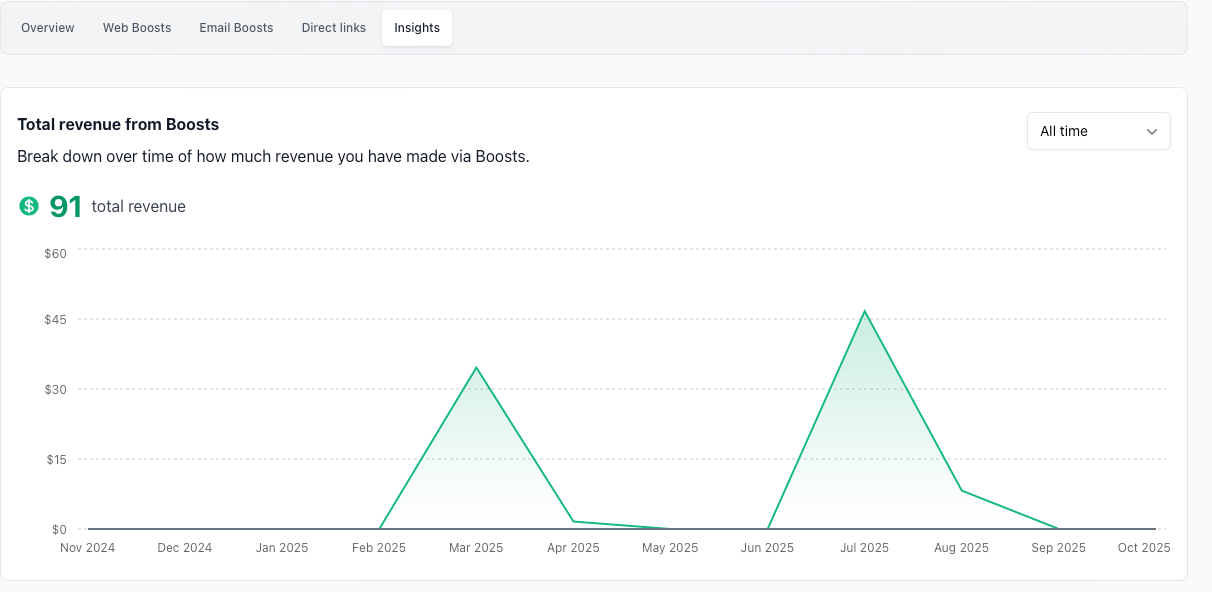The height and width of the screenshot is (592, 1212).
Task: Select the Direct links tab
Action: click(334, 28)
